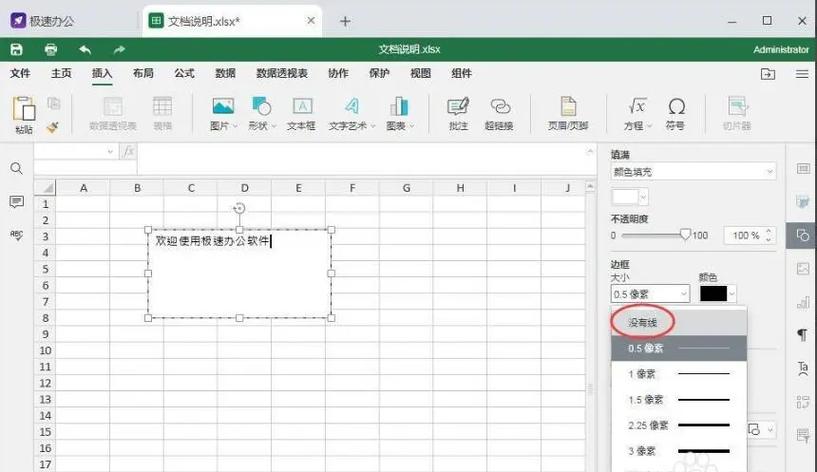Insert a 文本框 text box
The image size is (817, 472).
coord(301,114)
